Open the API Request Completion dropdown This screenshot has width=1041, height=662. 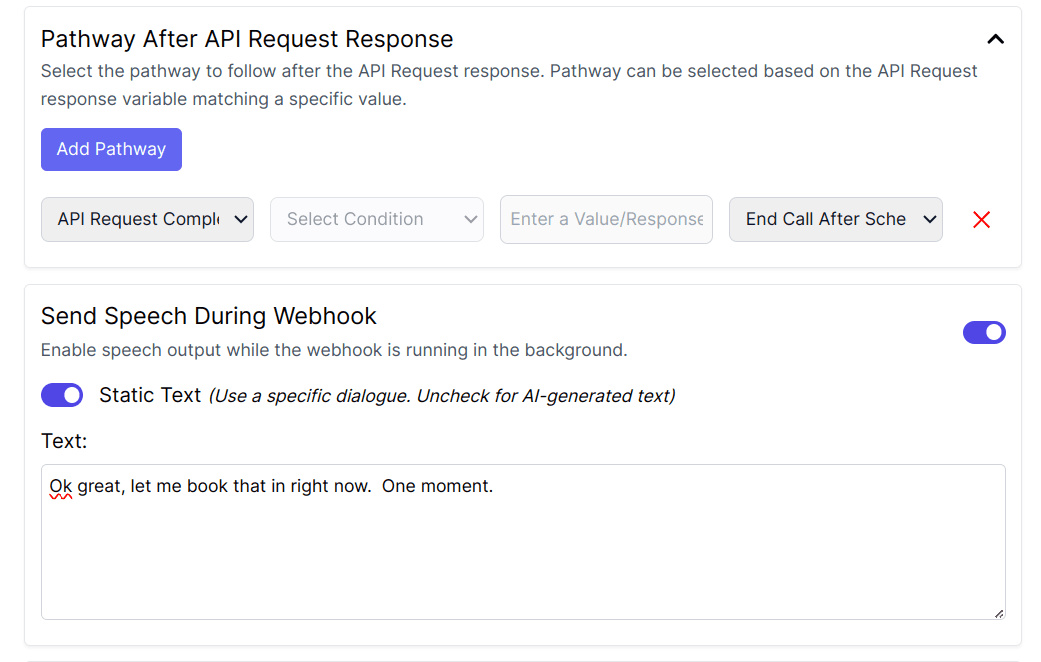point(147,219)
